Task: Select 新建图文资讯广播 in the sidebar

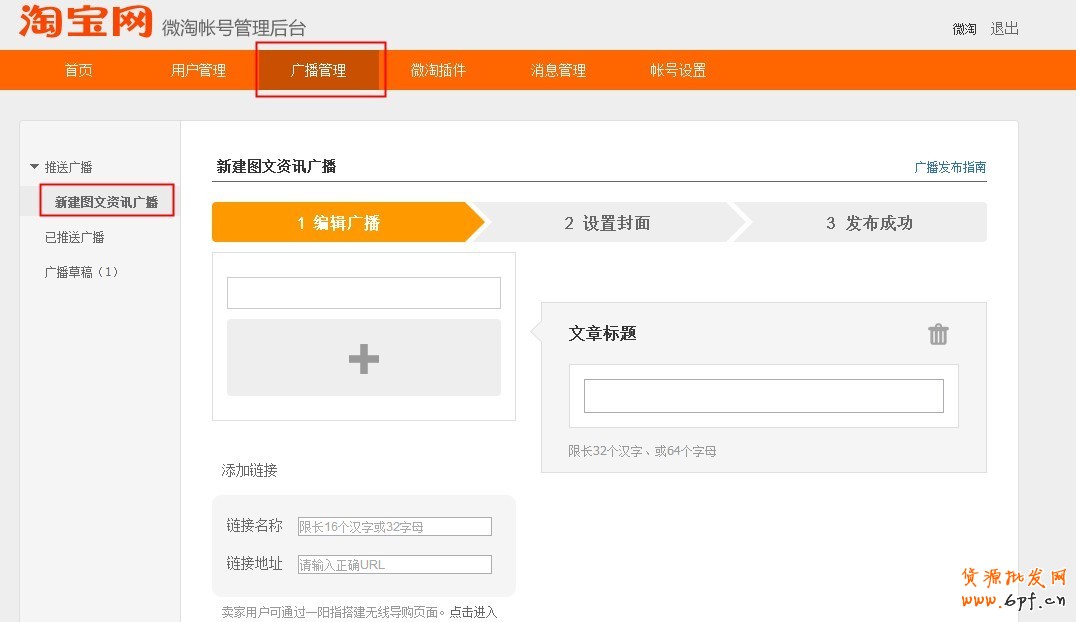Action: 106,202
